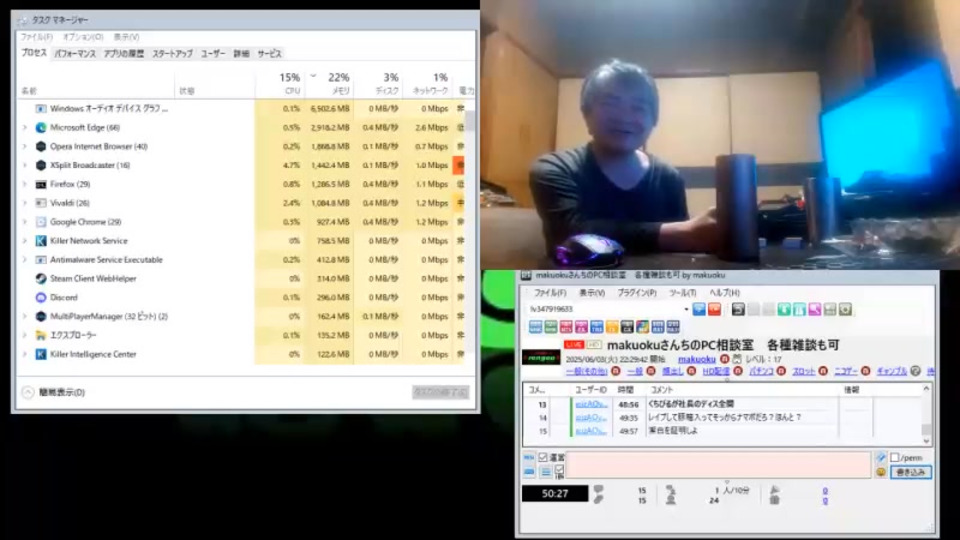Select the Firefox process icon
Screen dimensions: 960x540
(x=41, y=184)
